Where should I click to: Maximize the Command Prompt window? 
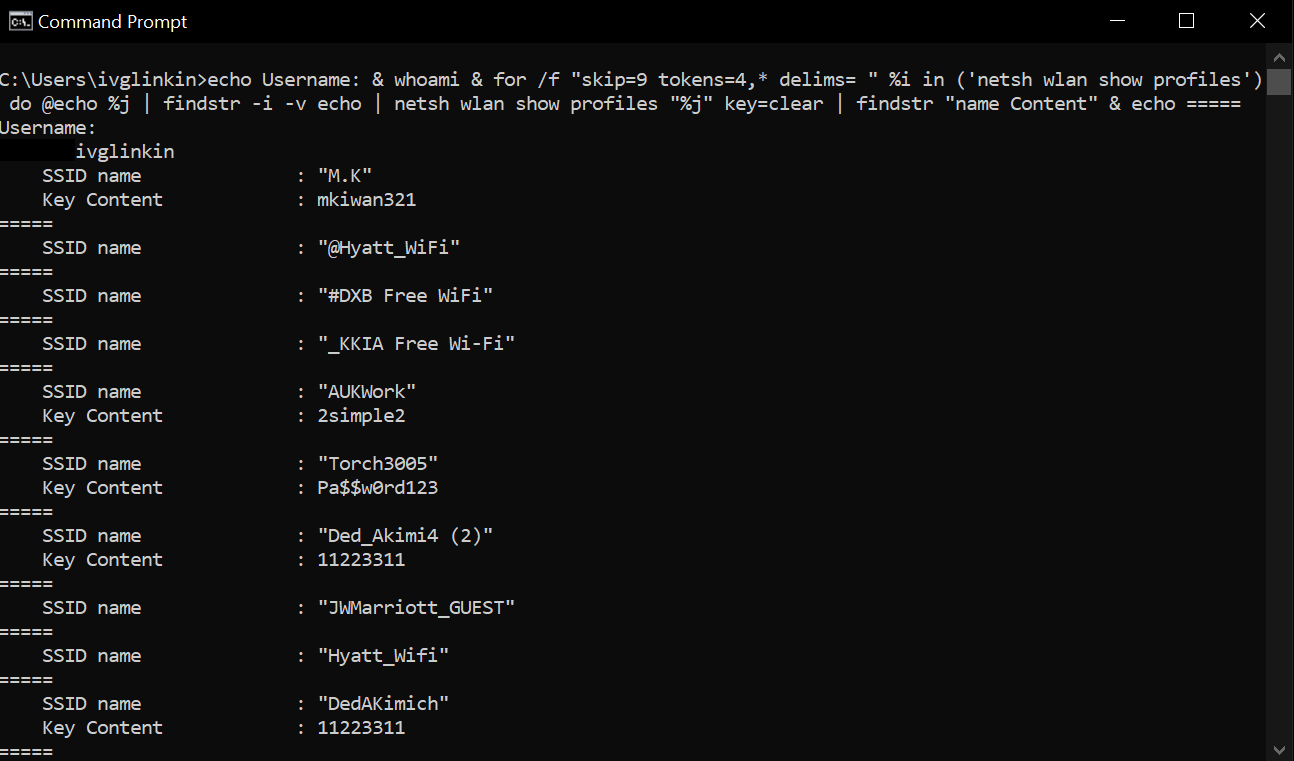click(x=1187, y=21)
